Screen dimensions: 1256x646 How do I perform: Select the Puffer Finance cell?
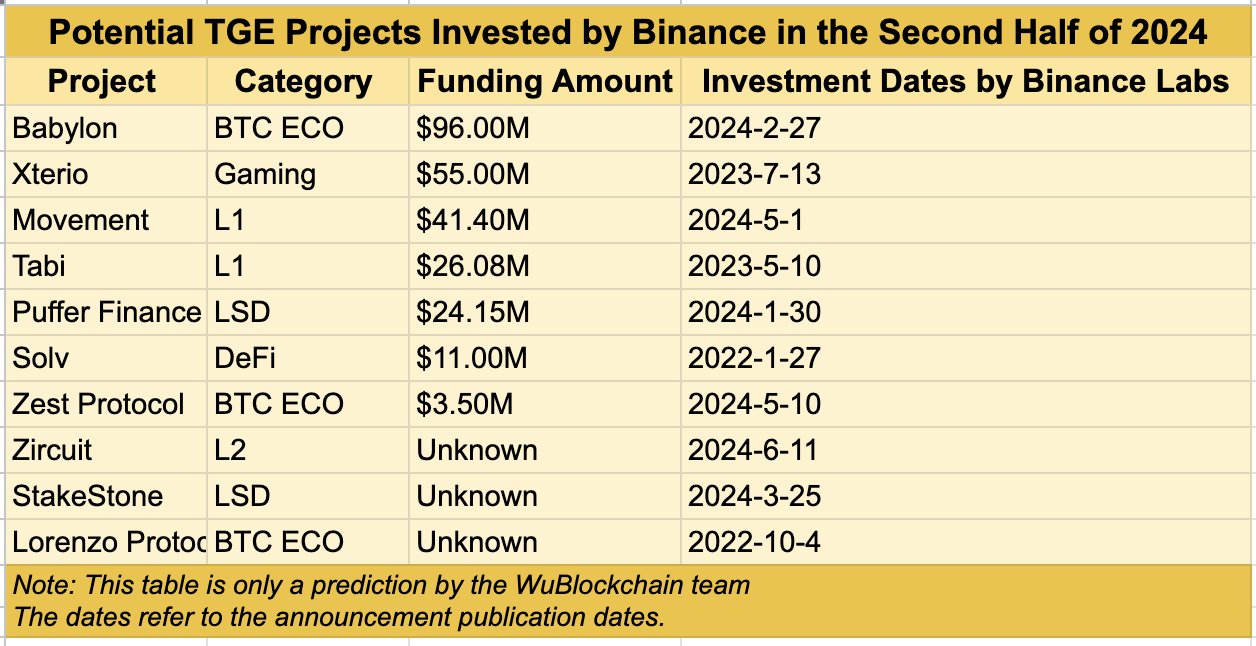(x=106, y=312)
